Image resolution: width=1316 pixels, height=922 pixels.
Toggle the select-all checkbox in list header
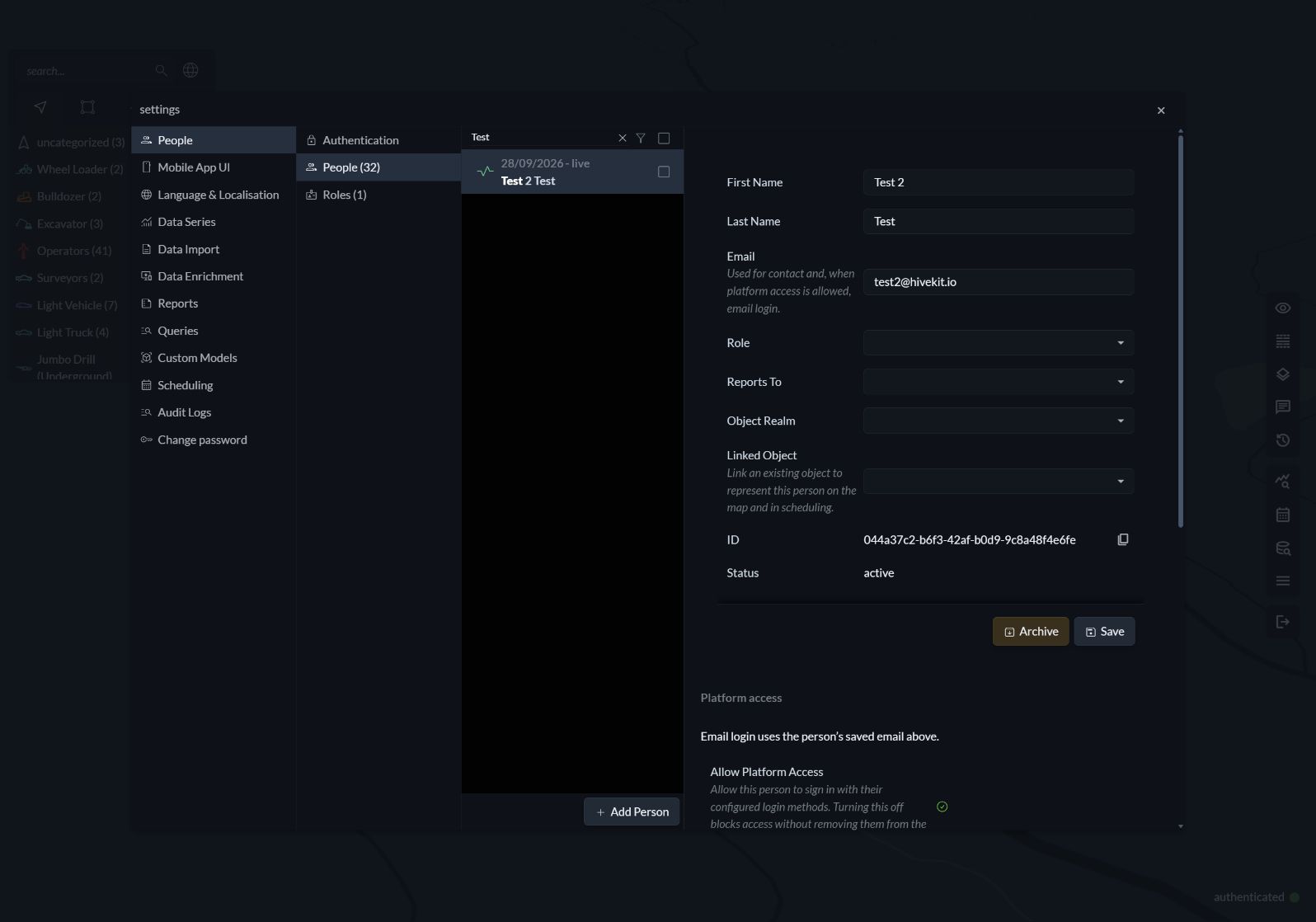[x=664, y=138]
